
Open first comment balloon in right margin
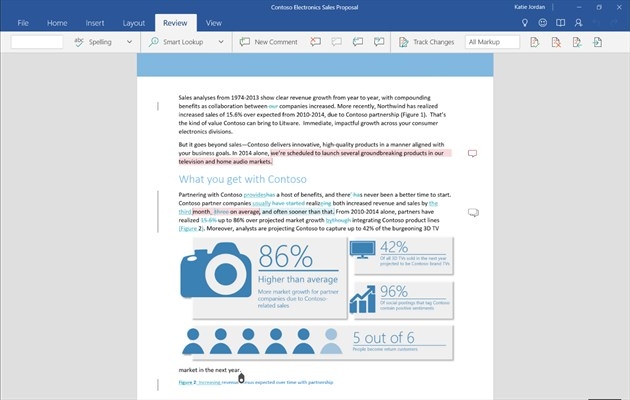click(x=473, y=153)
